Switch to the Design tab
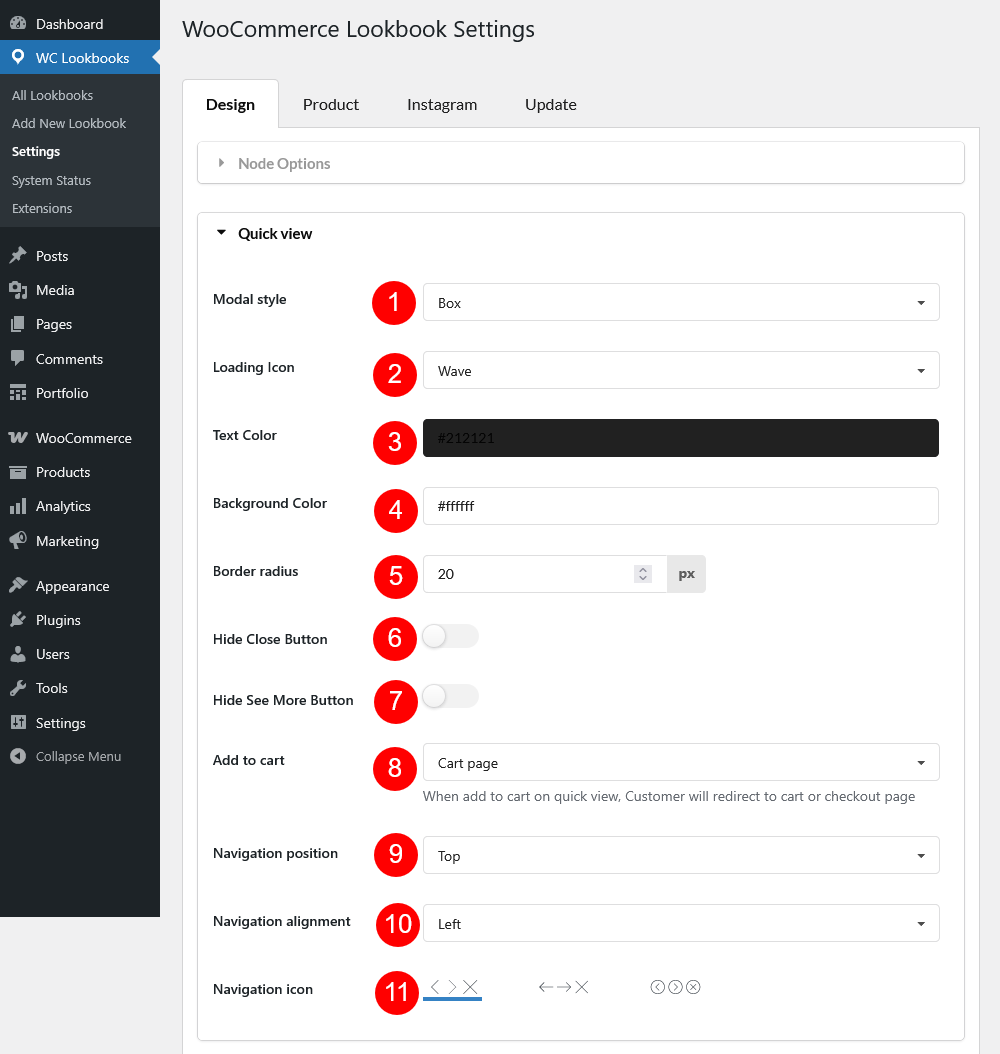 (x=231, y=104)
